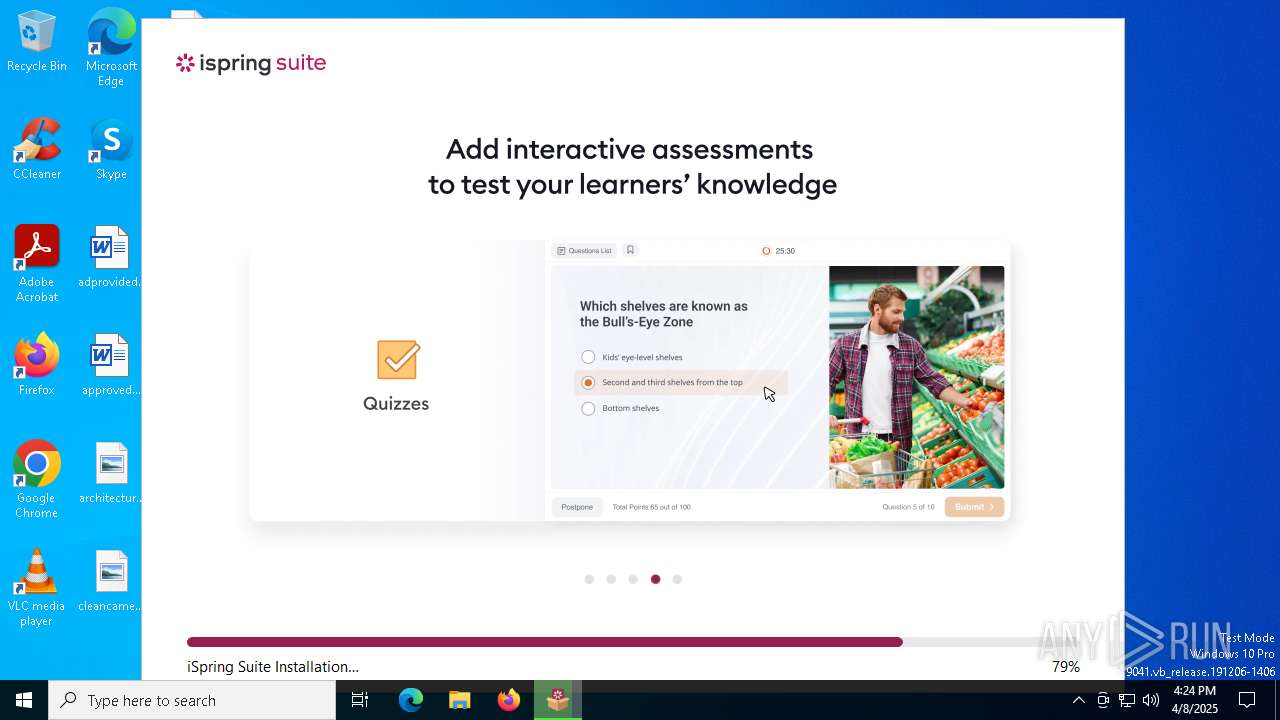The height and width of the screenshot is (720, 1280).
Task: Click the 79% progress value
Action: tap(1065, 666)
